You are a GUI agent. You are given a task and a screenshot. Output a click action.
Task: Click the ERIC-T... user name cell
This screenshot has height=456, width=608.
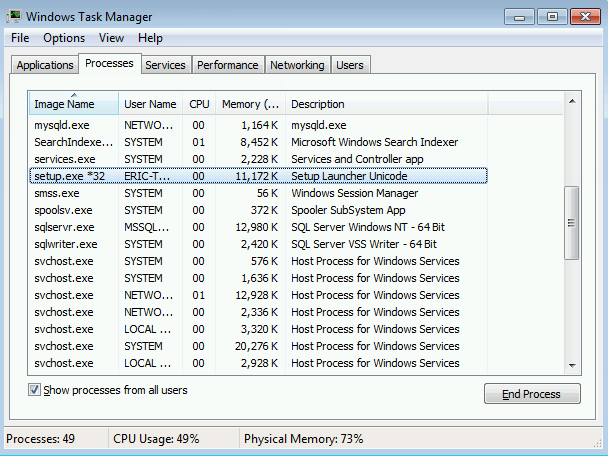147,176
